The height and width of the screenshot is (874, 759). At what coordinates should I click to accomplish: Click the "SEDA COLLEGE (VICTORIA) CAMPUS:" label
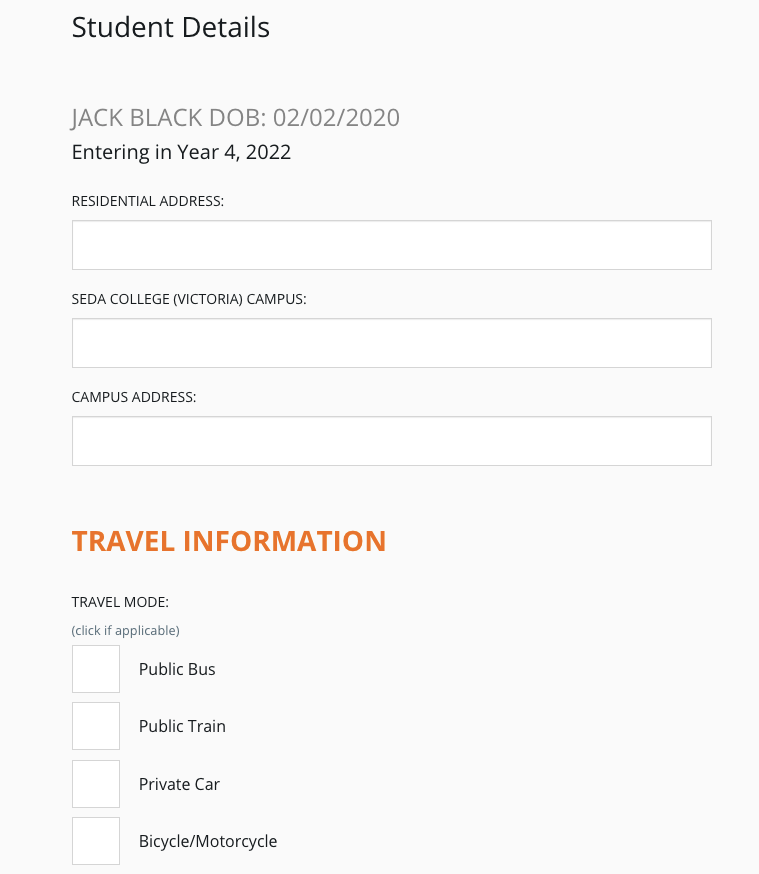tap(189, 299)
